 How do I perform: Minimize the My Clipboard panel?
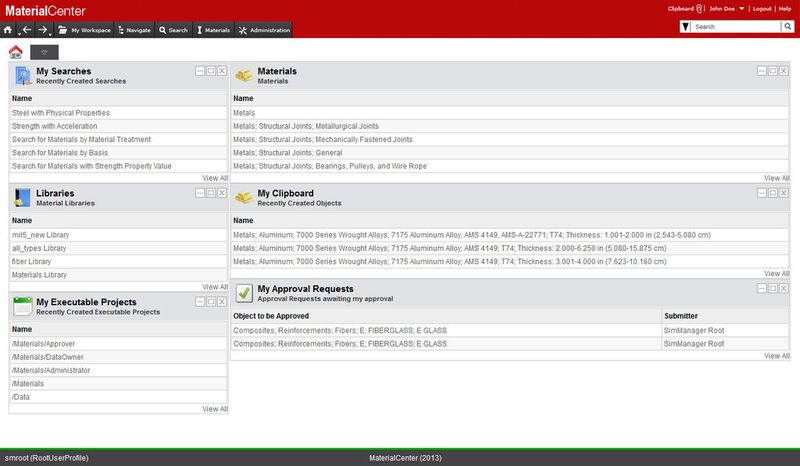[762, 193]
